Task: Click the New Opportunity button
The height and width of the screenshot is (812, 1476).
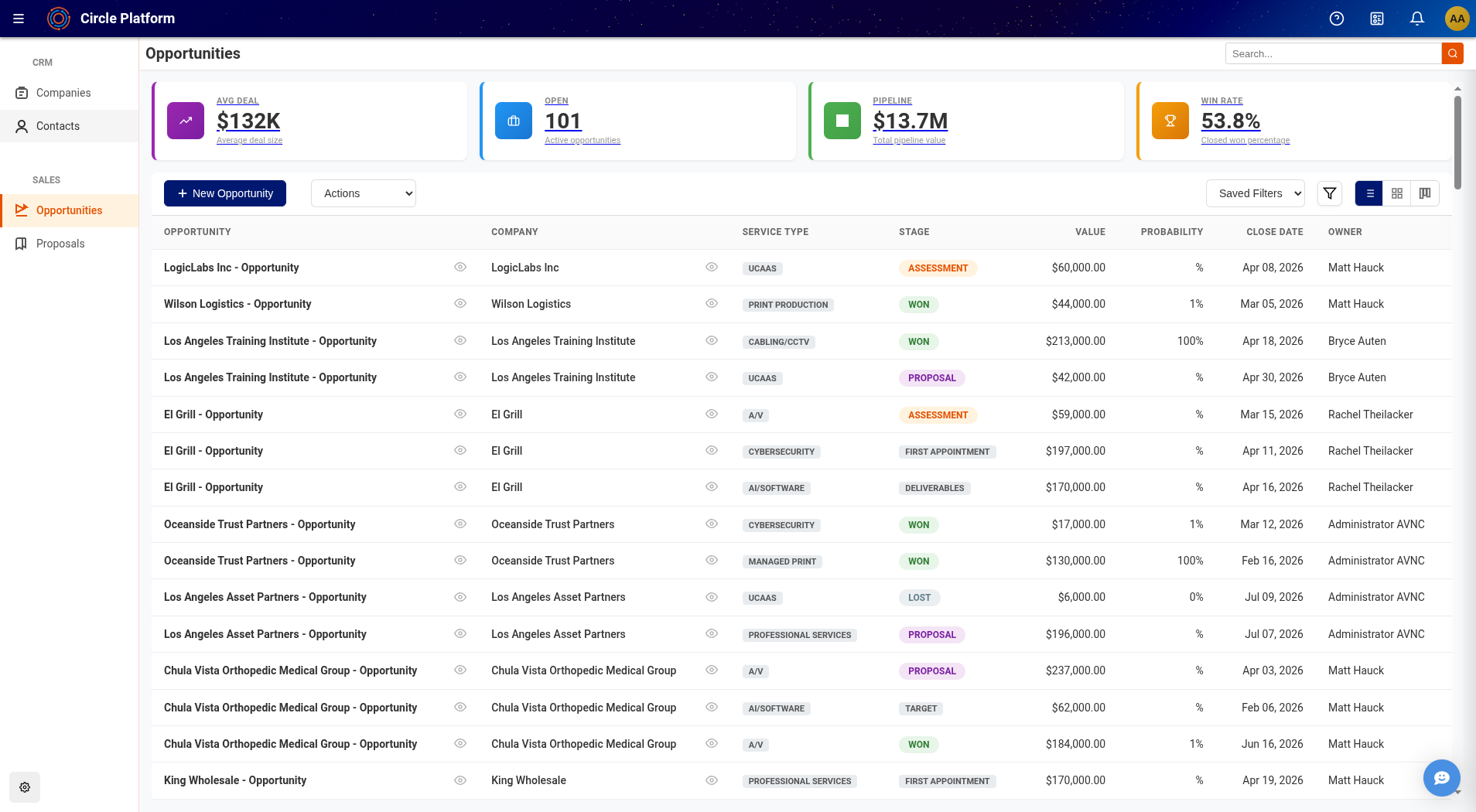Action: click(x=225, y=193)
